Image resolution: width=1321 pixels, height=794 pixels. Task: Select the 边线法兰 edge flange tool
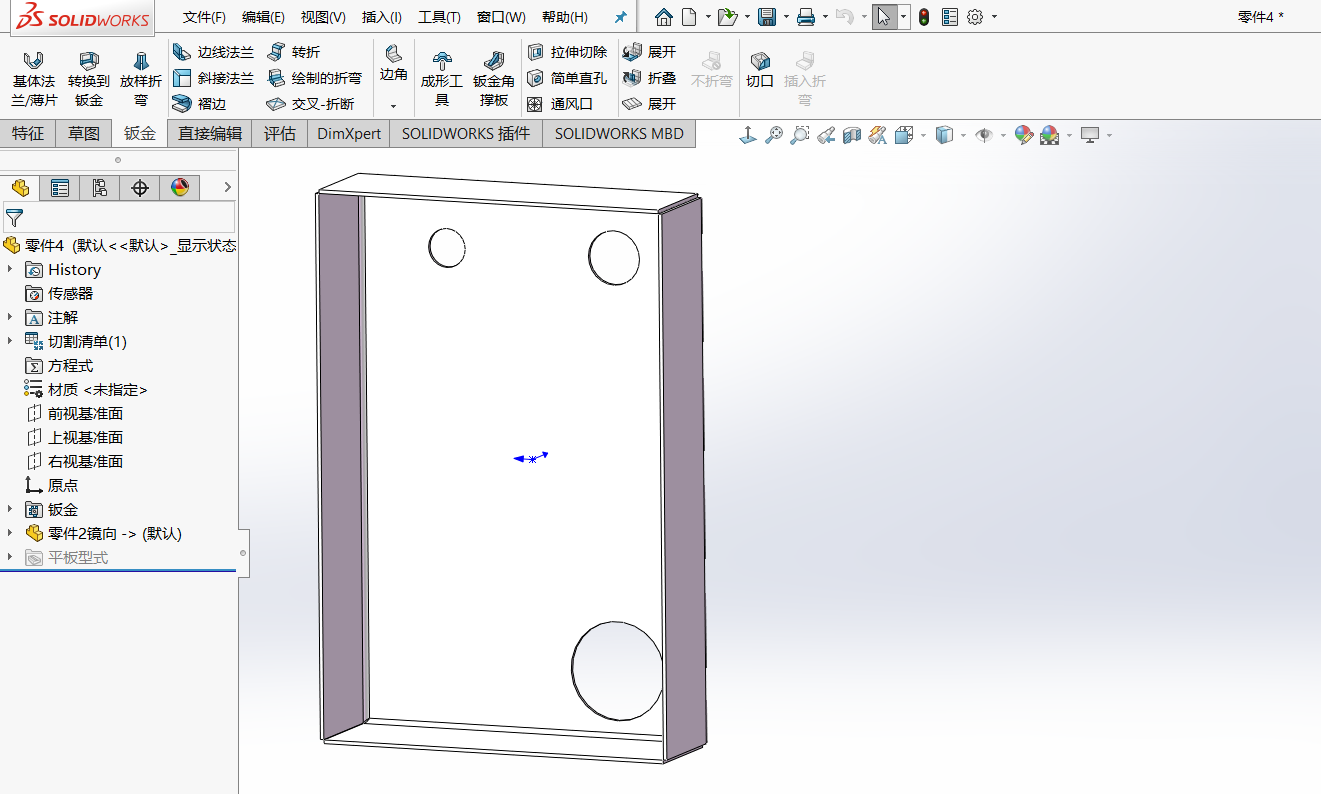pyautogui.click(x=213, y=52)
